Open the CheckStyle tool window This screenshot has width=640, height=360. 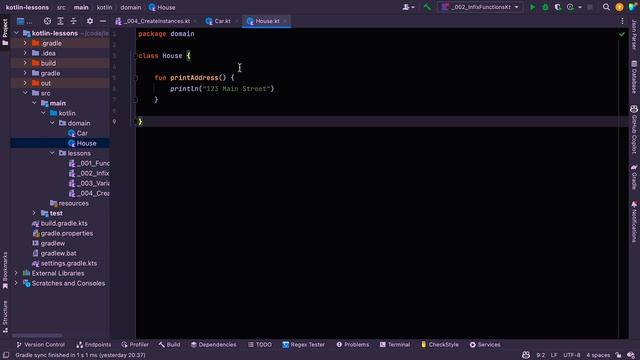pyautogui.click(x=440, y=345)
